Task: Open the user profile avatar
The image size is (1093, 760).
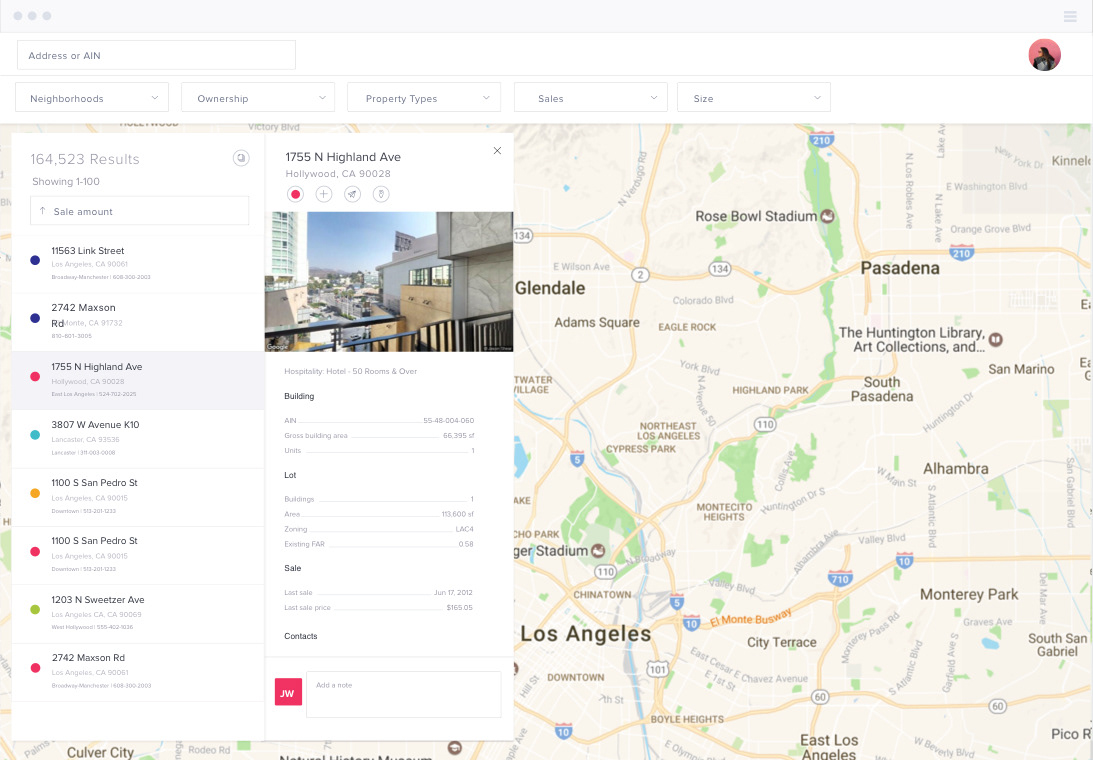Action: tap(1044, 55)
